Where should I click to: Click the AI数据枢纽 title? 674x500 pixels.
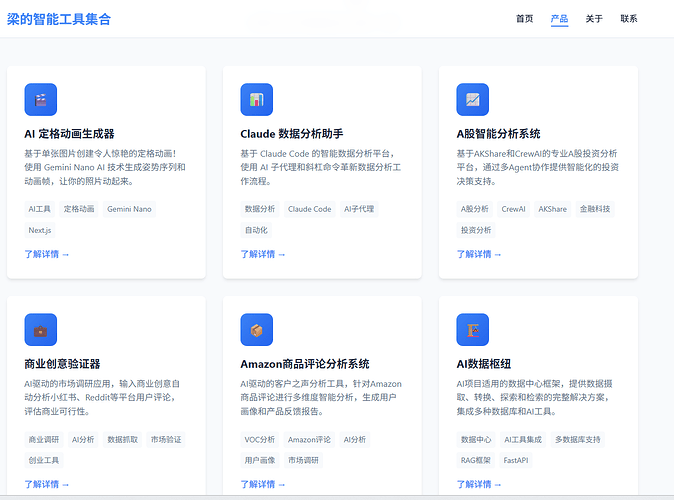tap(484, 364)
